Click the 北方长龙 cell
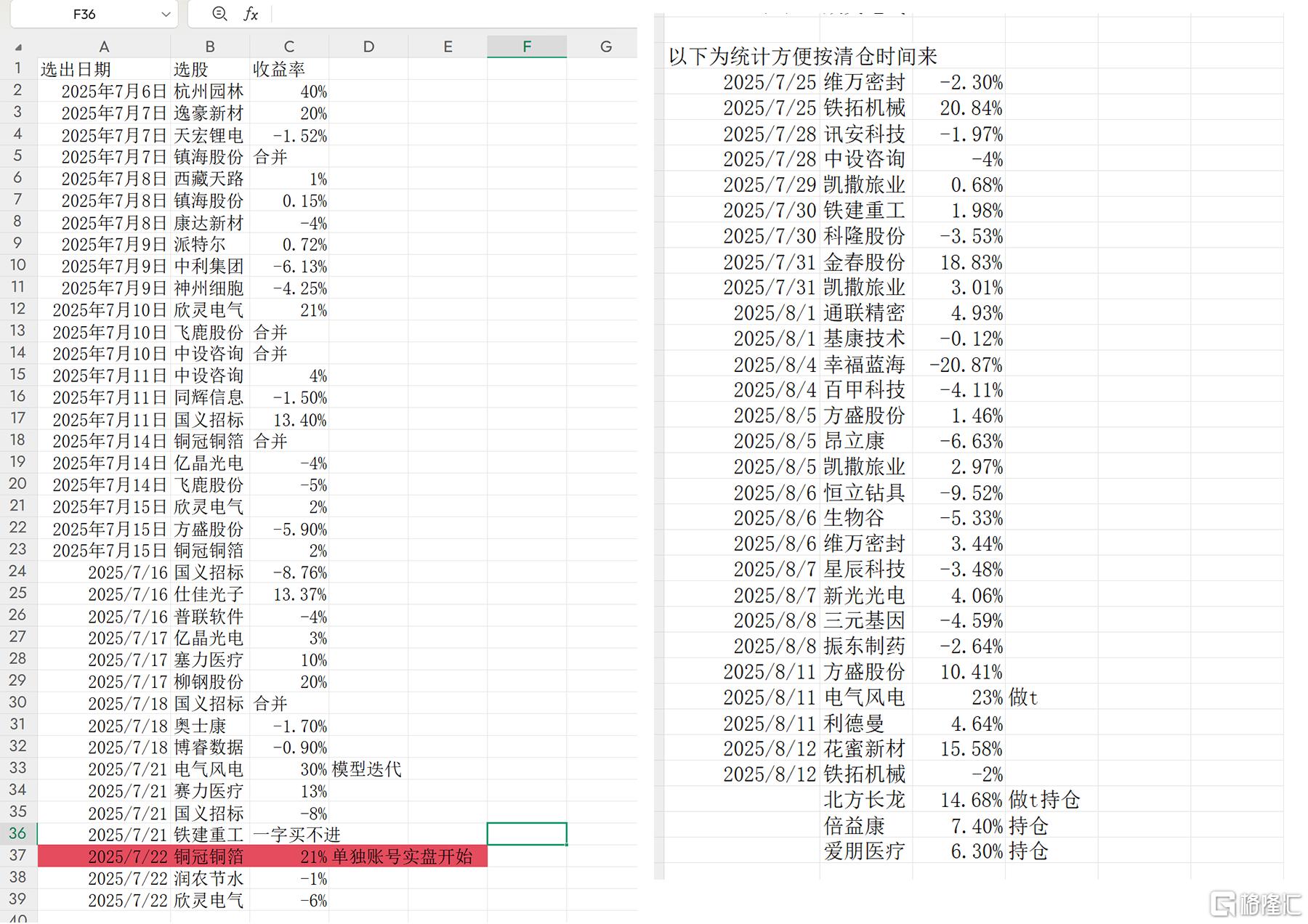 point(865,800)
